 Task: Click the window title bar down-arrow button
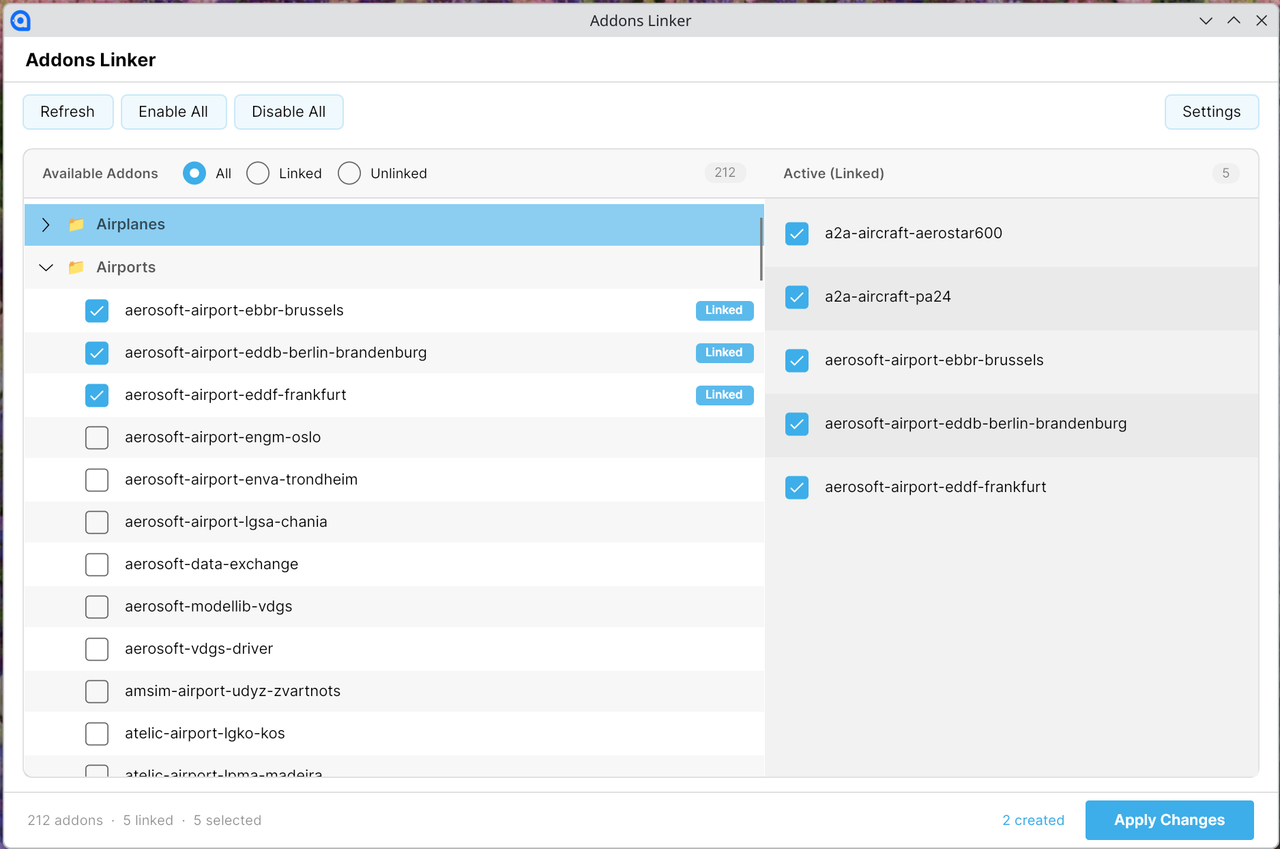pyautogui.click(x=1207, y=20)
